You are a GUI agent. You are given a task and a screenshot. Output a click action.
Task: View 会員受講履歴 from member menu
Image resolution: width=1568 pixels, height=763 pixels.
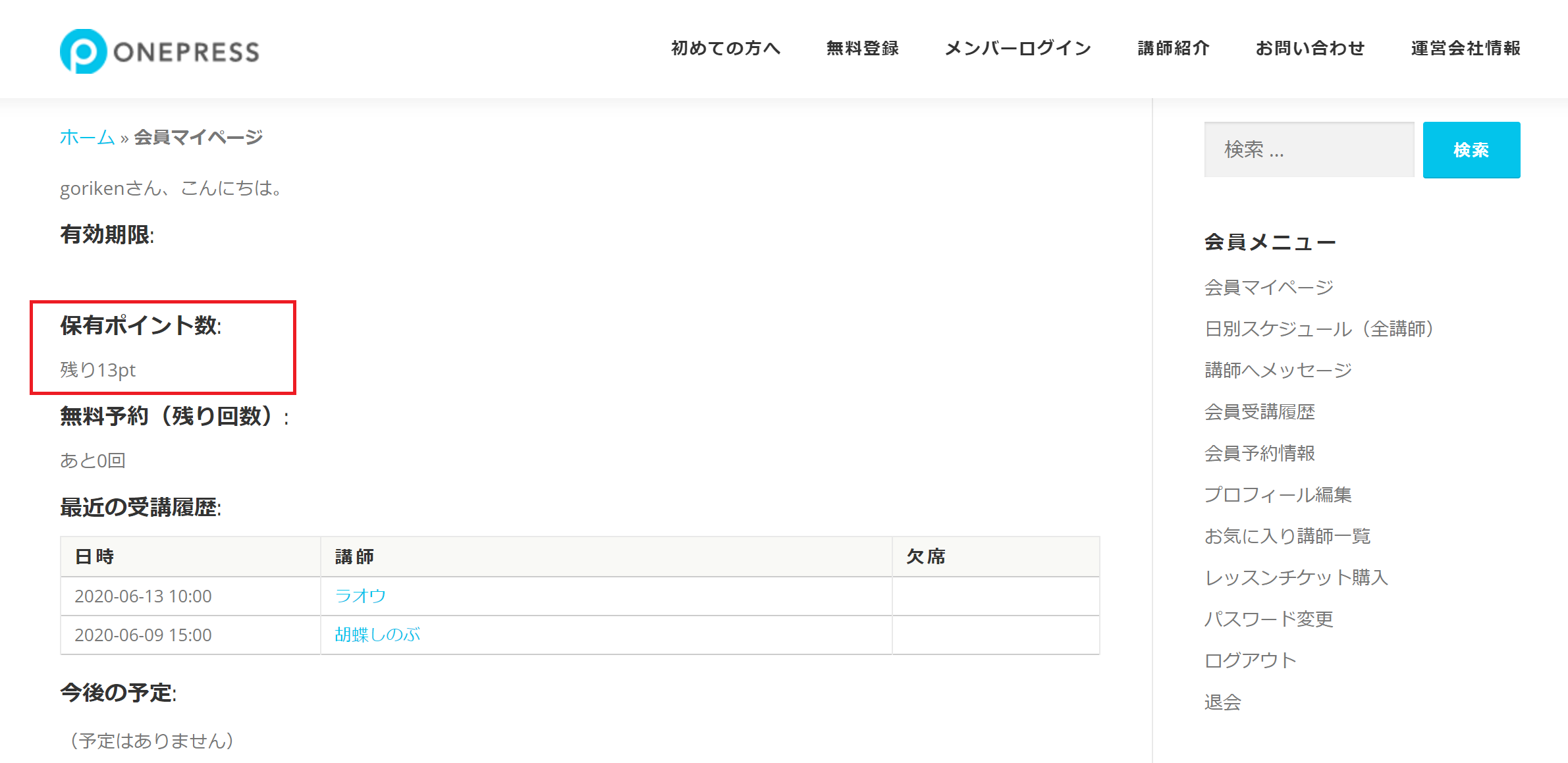(x=1259, y=411)
